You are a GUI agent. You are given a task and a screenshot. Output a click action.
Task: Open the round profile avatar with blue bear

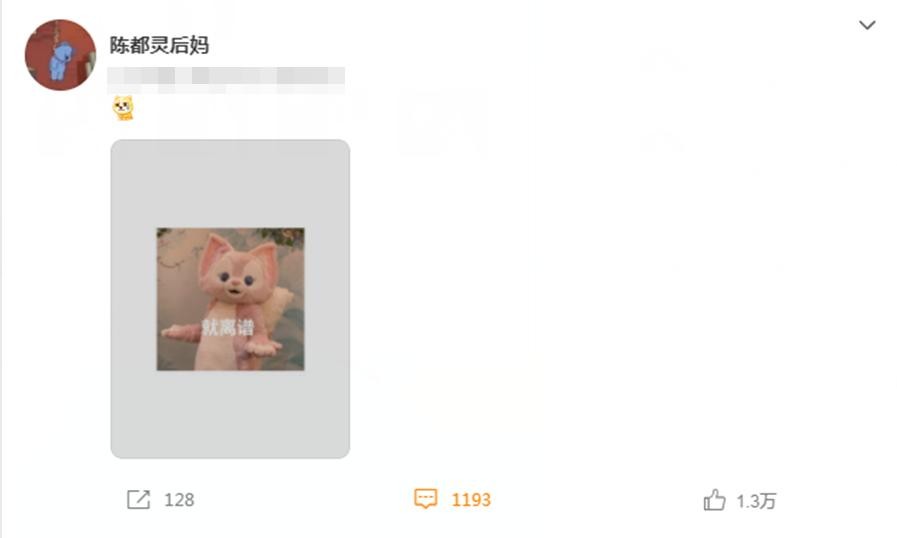60,55
